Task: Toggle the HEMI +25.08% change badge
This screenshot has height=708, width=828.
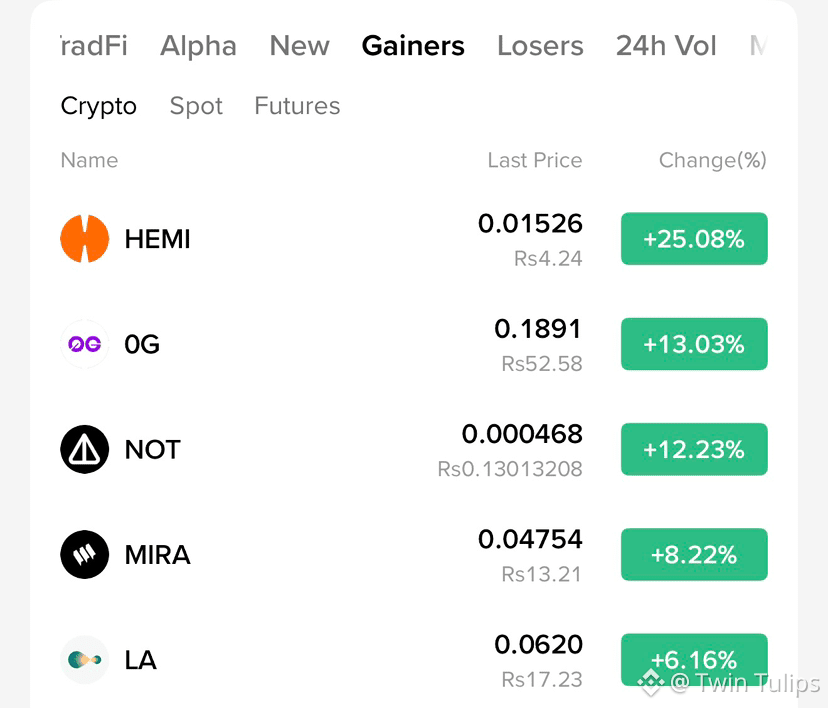Action: [x=694, y=239]
